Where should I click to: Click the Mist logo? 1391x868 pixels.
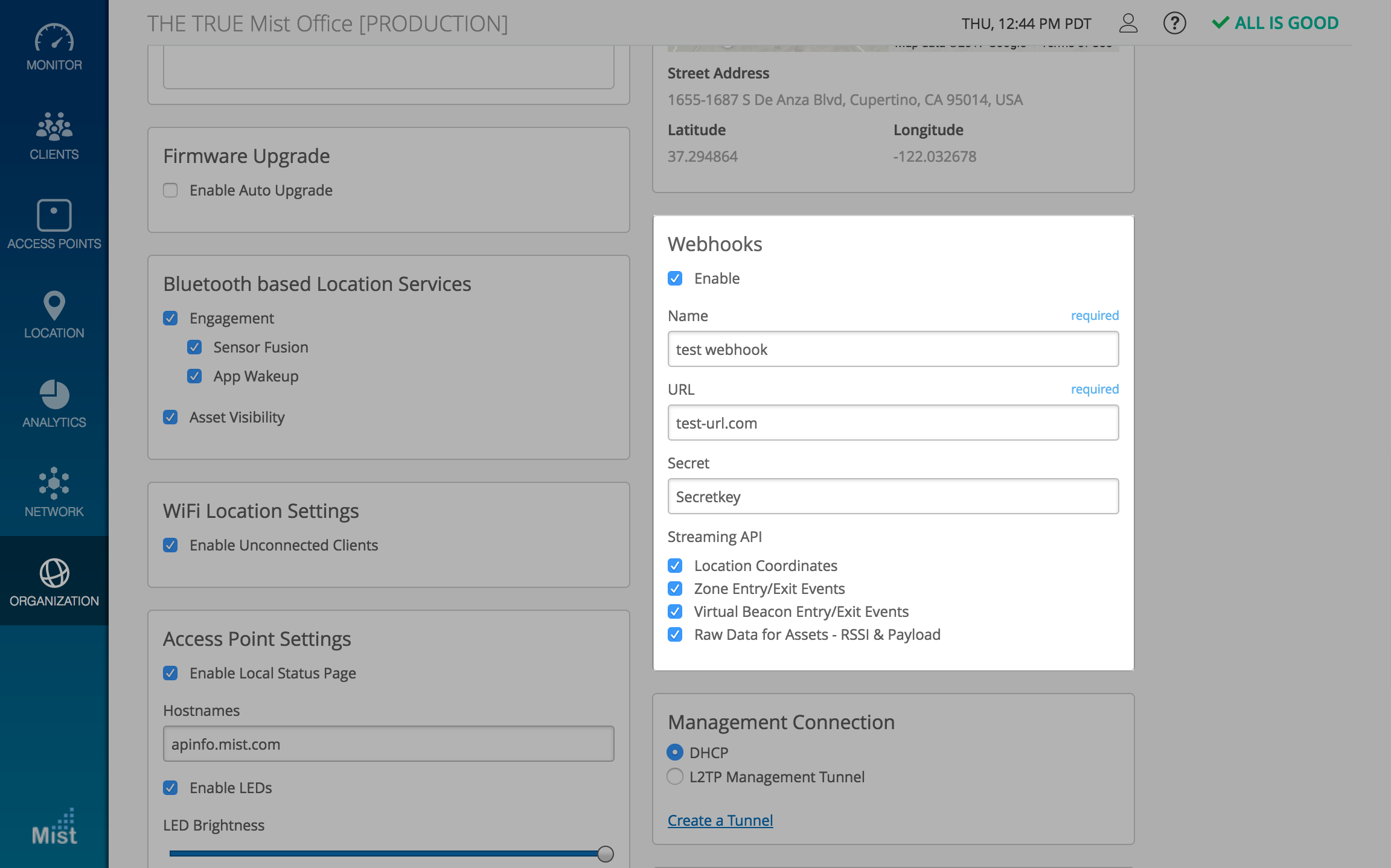point(54,828)
